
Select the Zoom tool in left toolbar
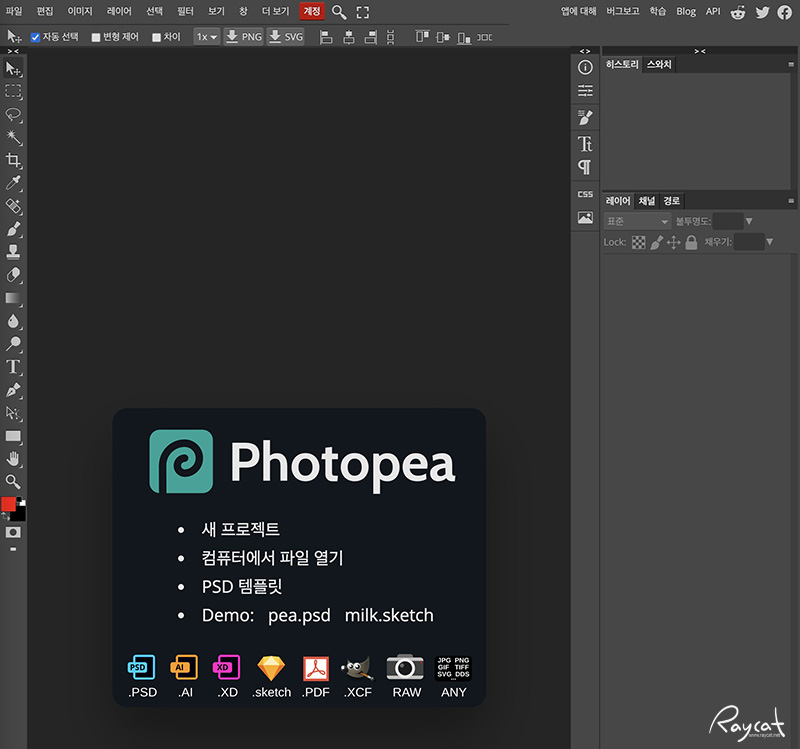pyautogui.click(x=13, y=482)
